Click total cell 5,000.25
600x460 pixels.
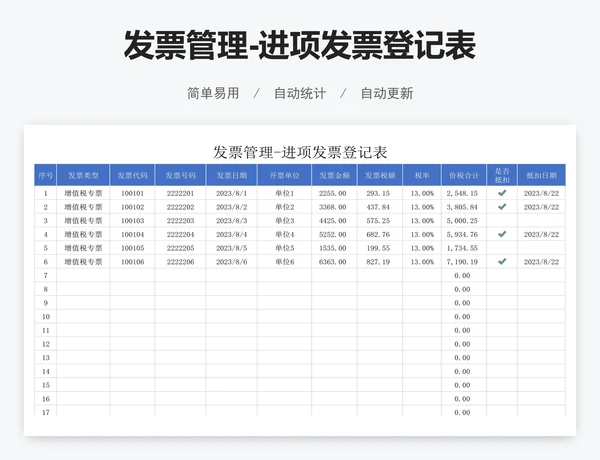coord(462,221)
